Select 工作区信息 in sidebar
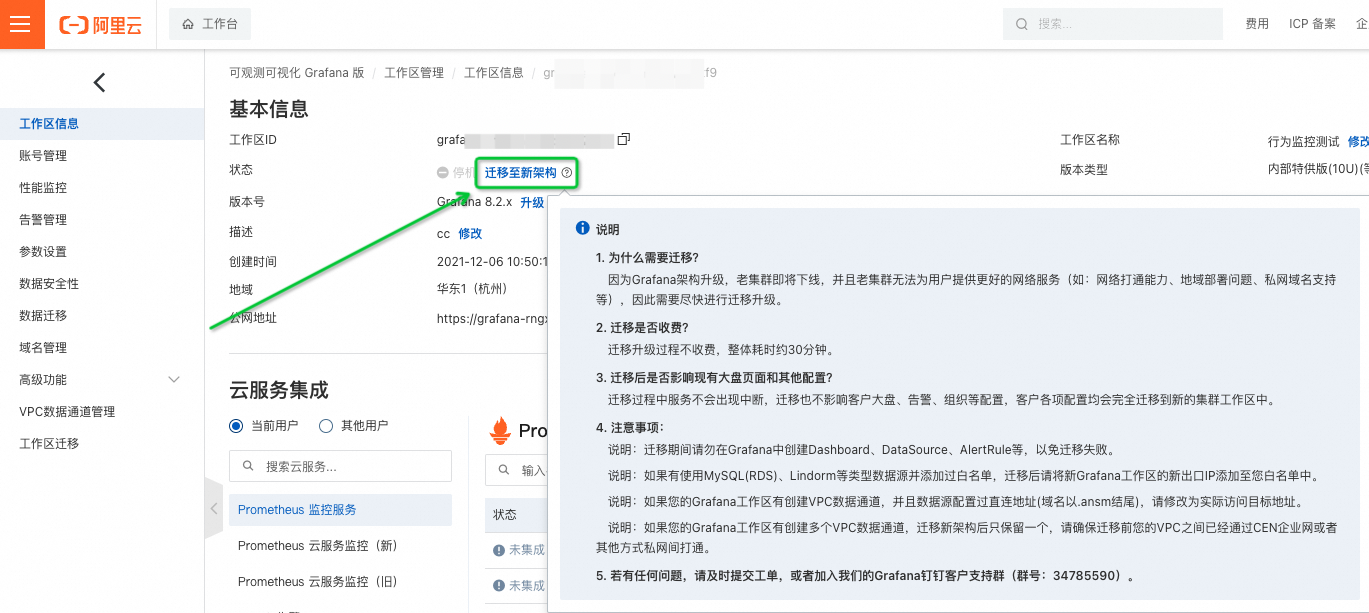 tap(102, 124)
